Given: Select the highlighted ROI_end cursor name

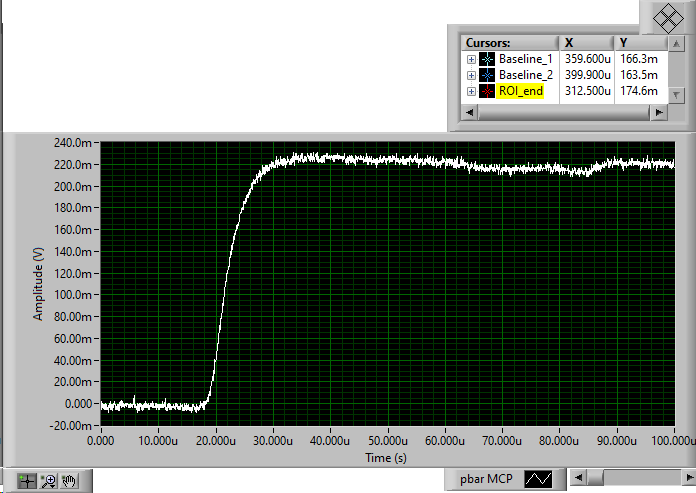Looking at the screenshot, I should (x=520, y=91).
